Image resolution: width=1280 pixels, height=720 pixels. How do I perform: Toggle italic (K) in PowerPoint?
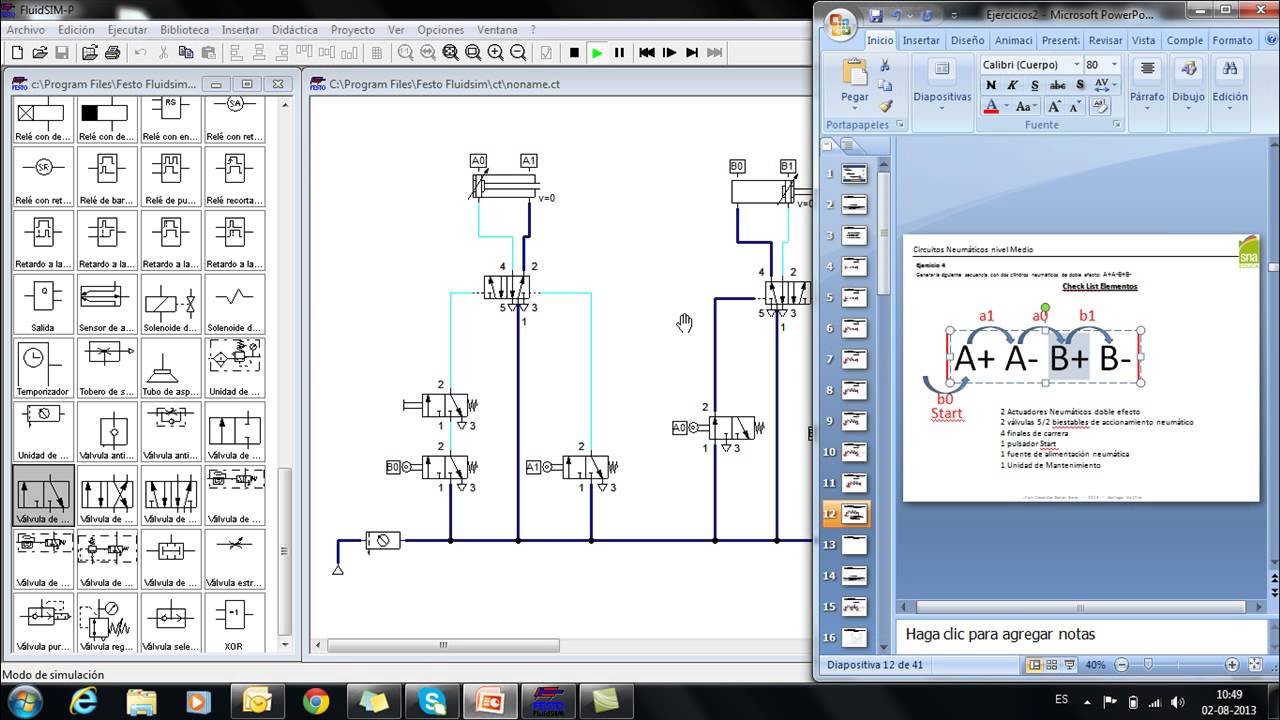1012,86
